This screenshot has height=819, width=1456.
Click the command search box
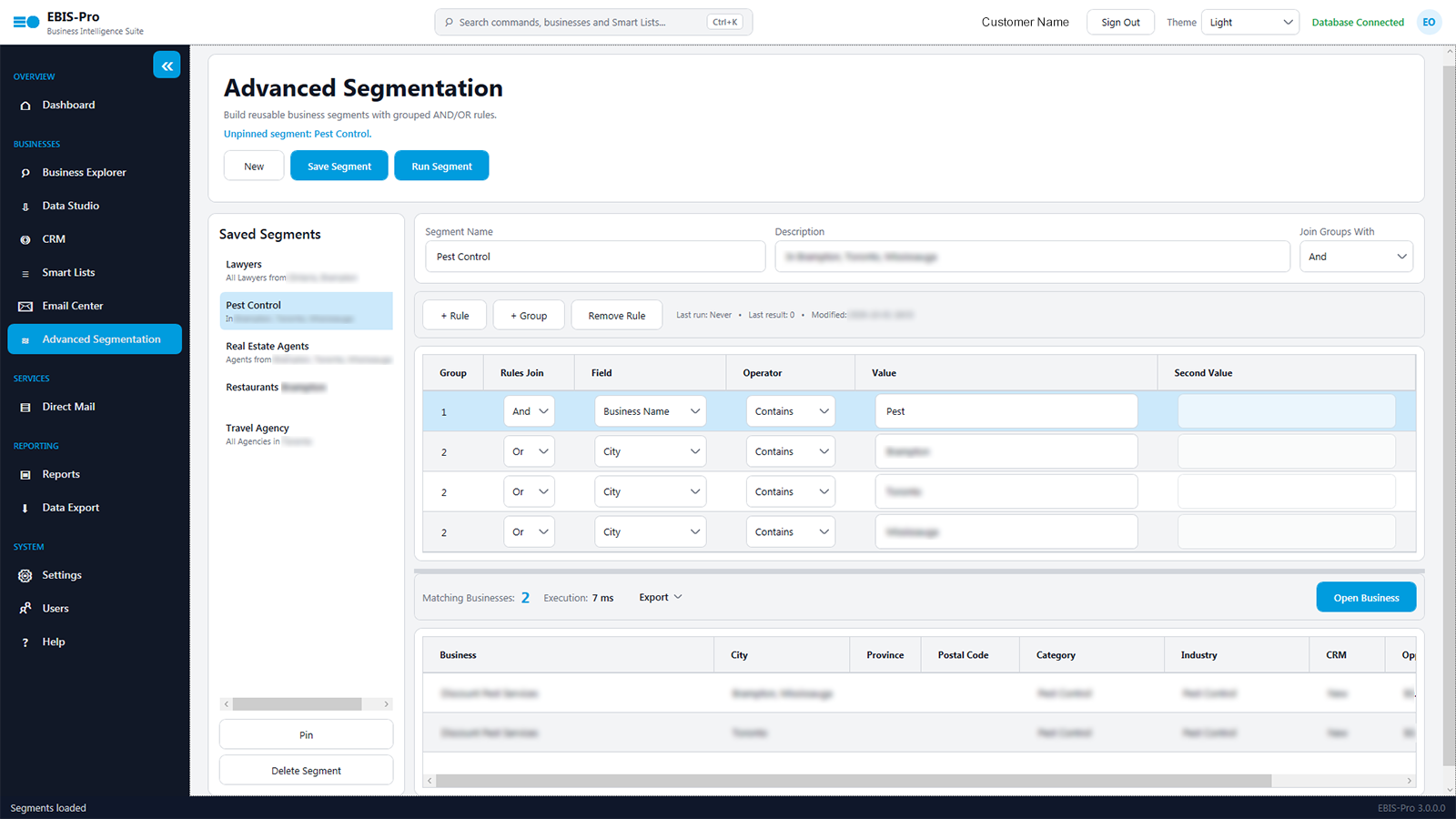[x=593, y=22]
